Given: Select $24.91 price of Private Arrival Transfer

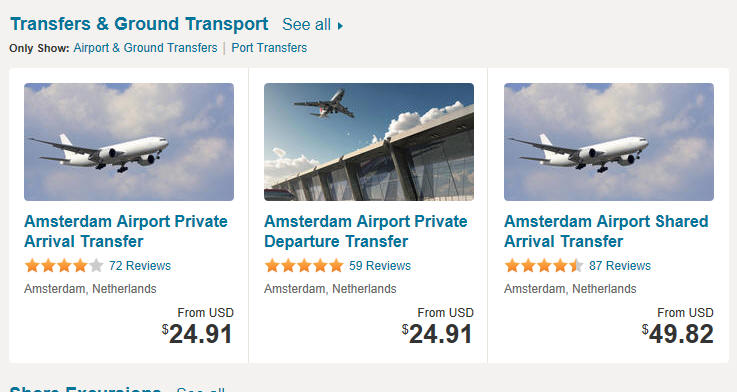Looking at the screenshot, I should click(x=197, y=334).
